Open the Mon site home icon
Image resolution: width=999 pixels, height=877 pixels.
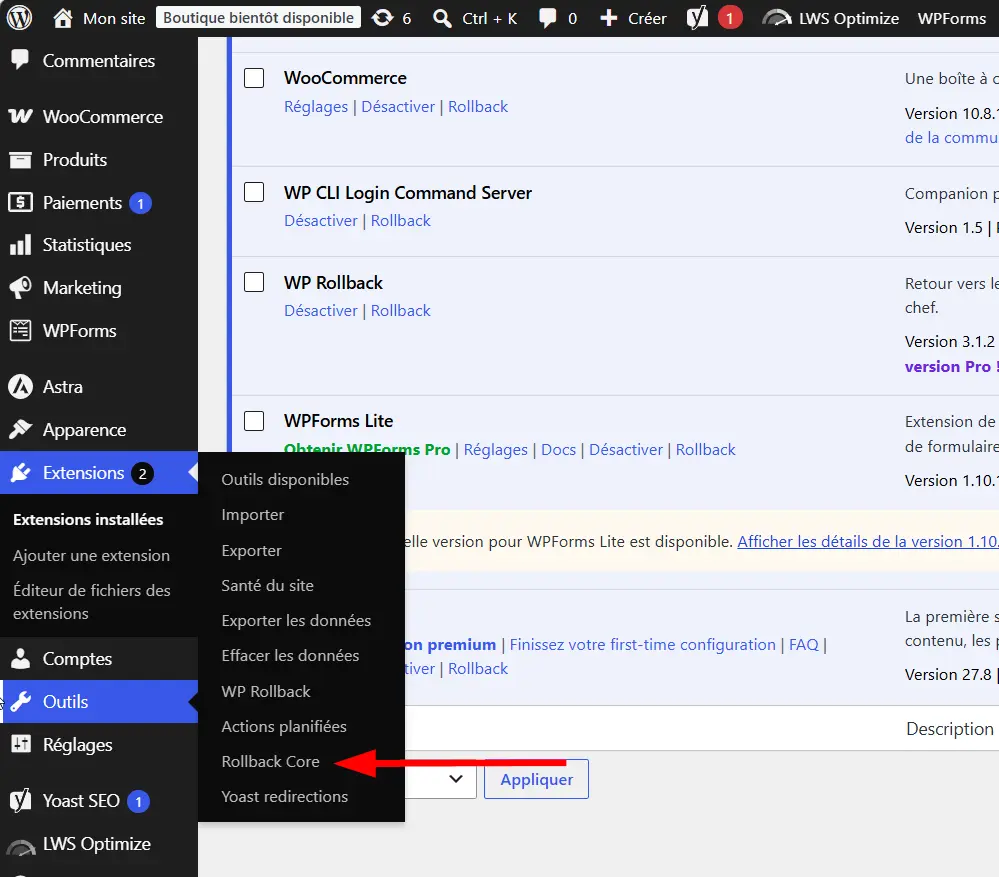[x=62, y=18]
